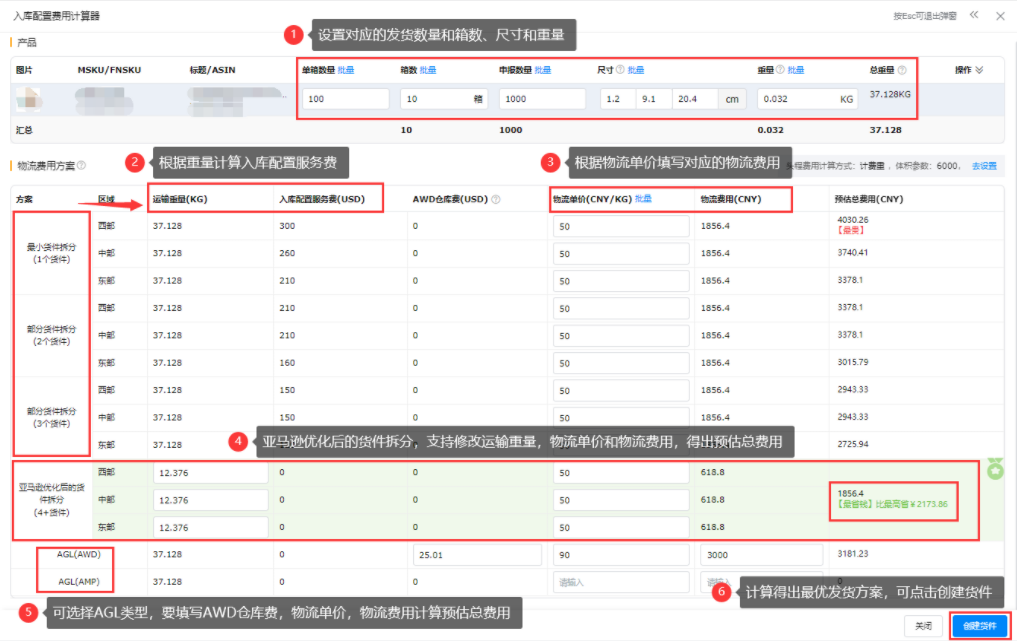Viewport: 1017px width, 641px height.
Task: Select the estimated total 3740.41 value
Action: [x=852, y=253]
